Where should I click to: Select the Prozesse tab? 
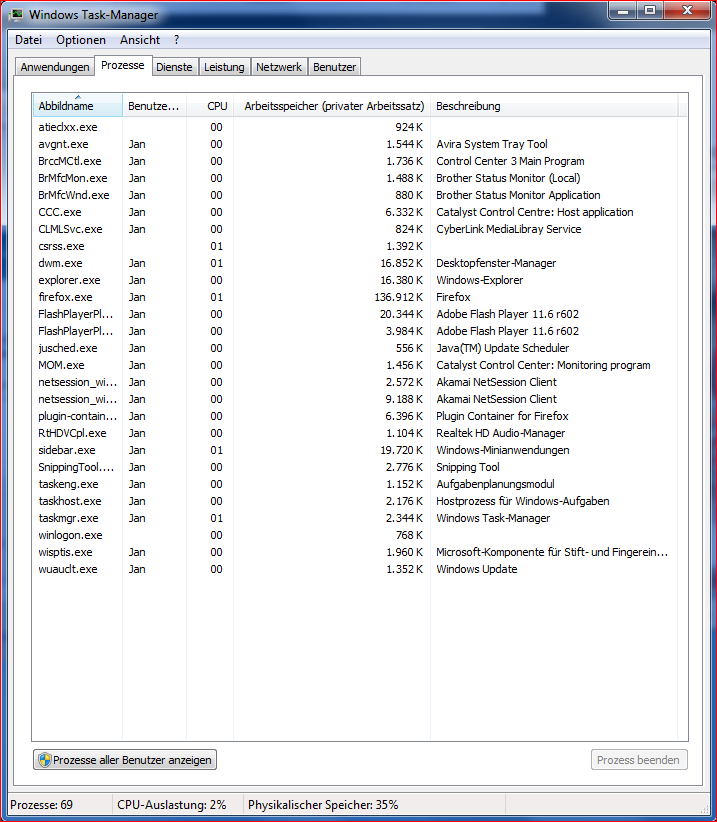tap(123, 66)
